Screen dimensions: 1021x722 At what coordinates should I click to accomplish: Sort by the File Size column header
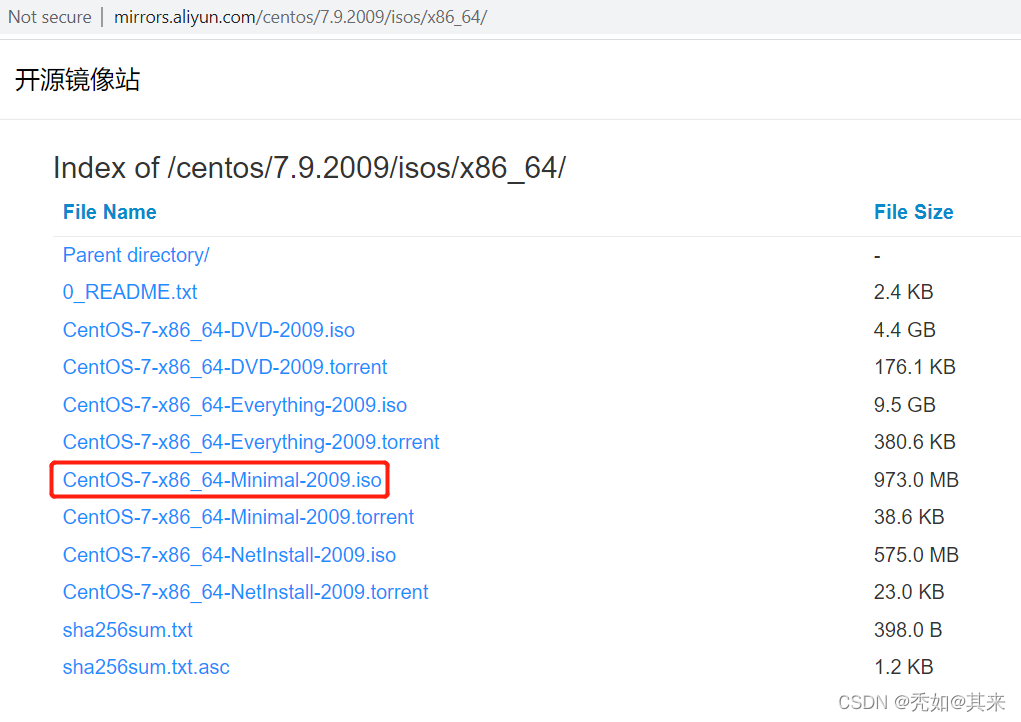point(914,212)
